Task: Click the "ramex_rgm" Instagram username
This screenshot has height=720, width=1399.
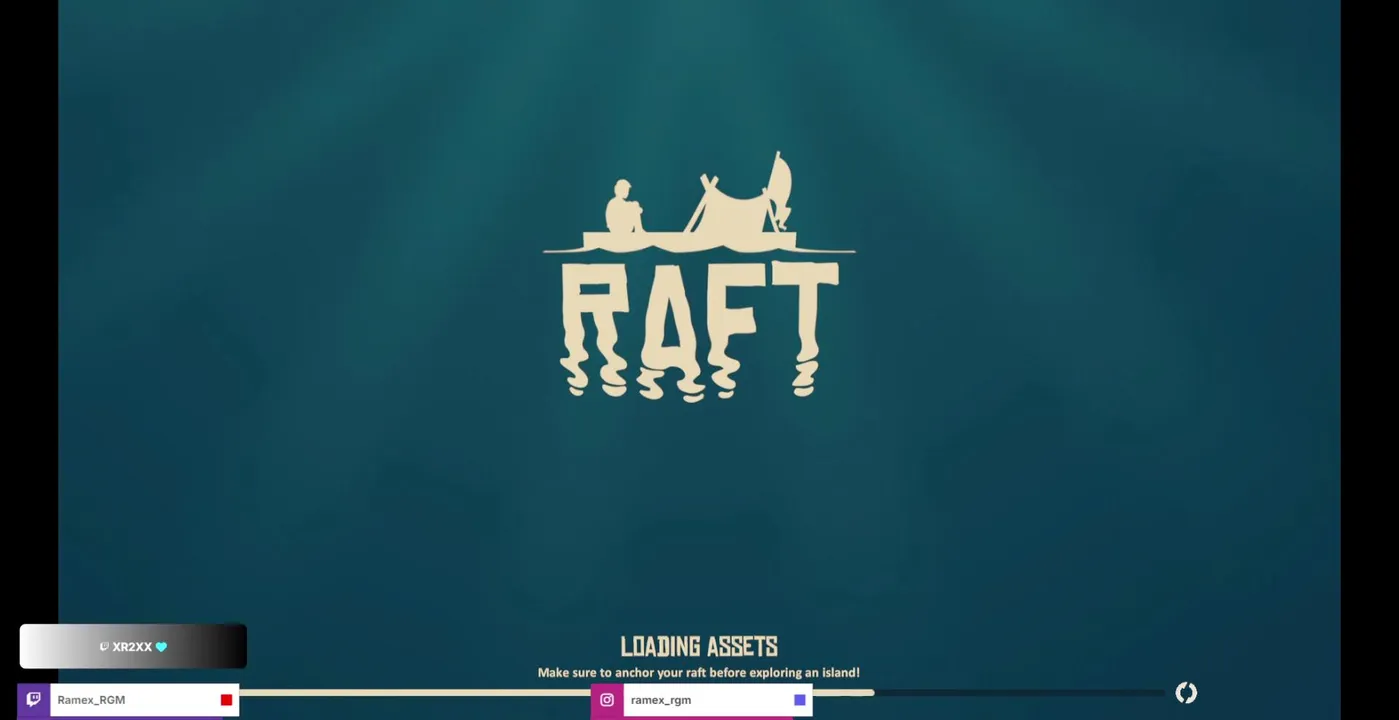Action: [661, 700]
